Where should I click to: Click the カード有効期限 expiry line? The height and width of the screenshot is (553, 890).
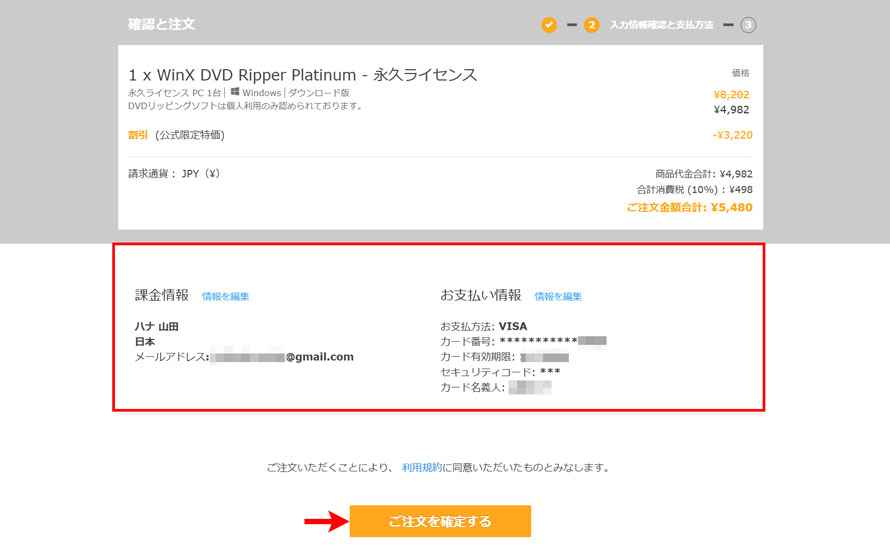505,357
